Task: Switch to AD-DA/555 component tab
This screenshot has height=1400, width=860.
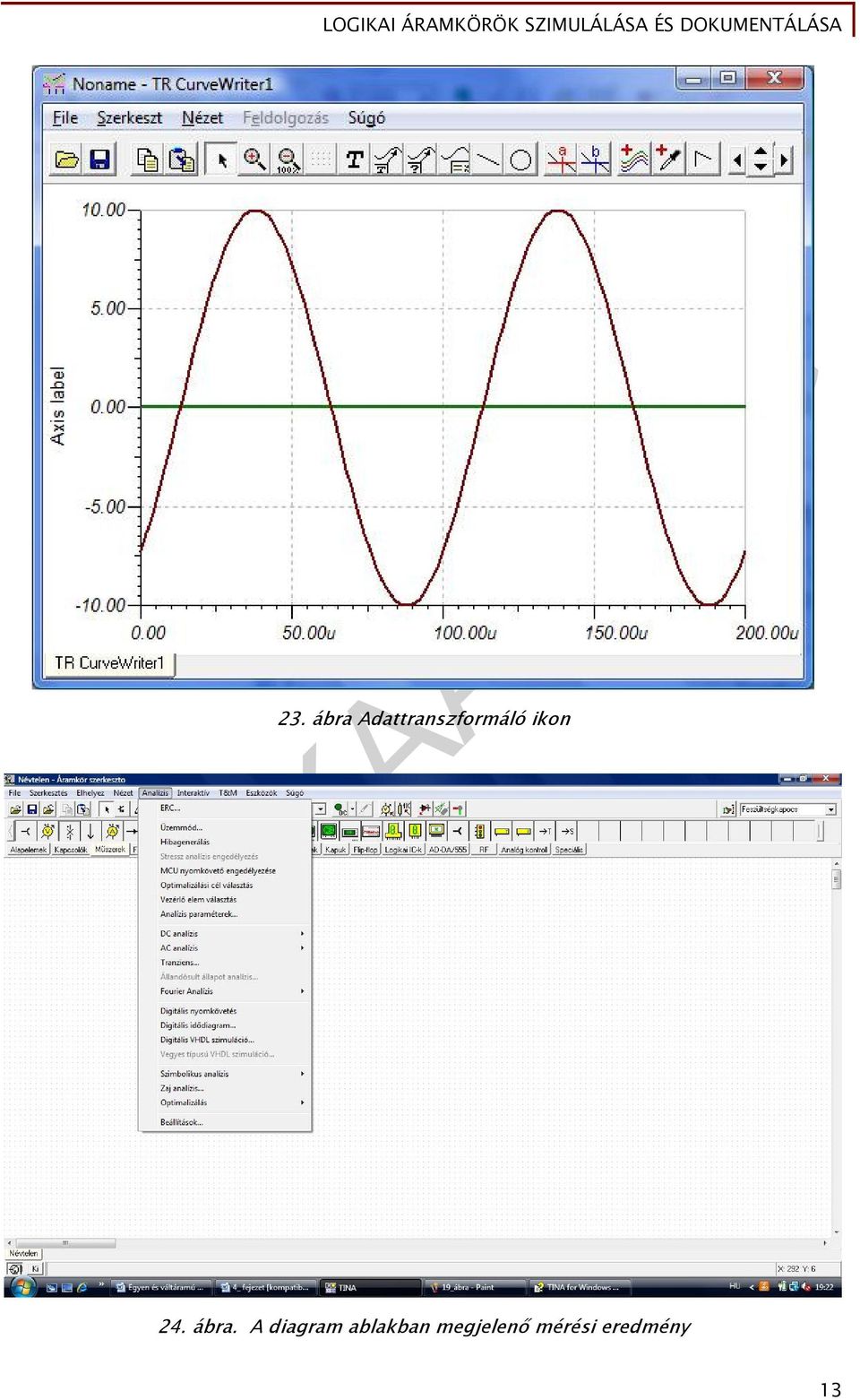Action: click(x=448, y=850)
